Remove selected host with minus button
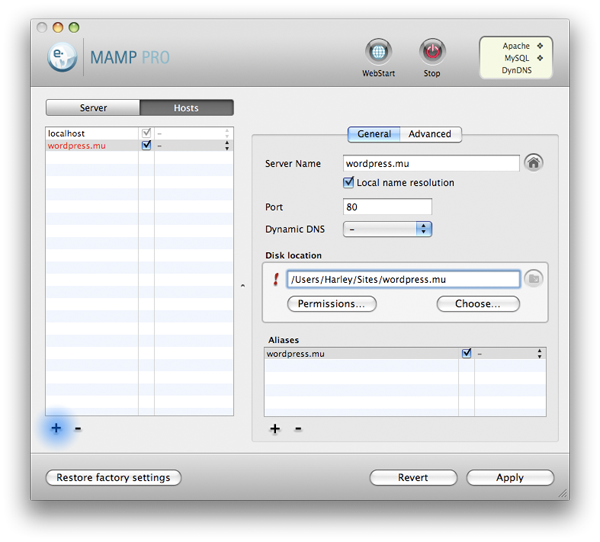The image size is (600, 542). pos(79,428)
